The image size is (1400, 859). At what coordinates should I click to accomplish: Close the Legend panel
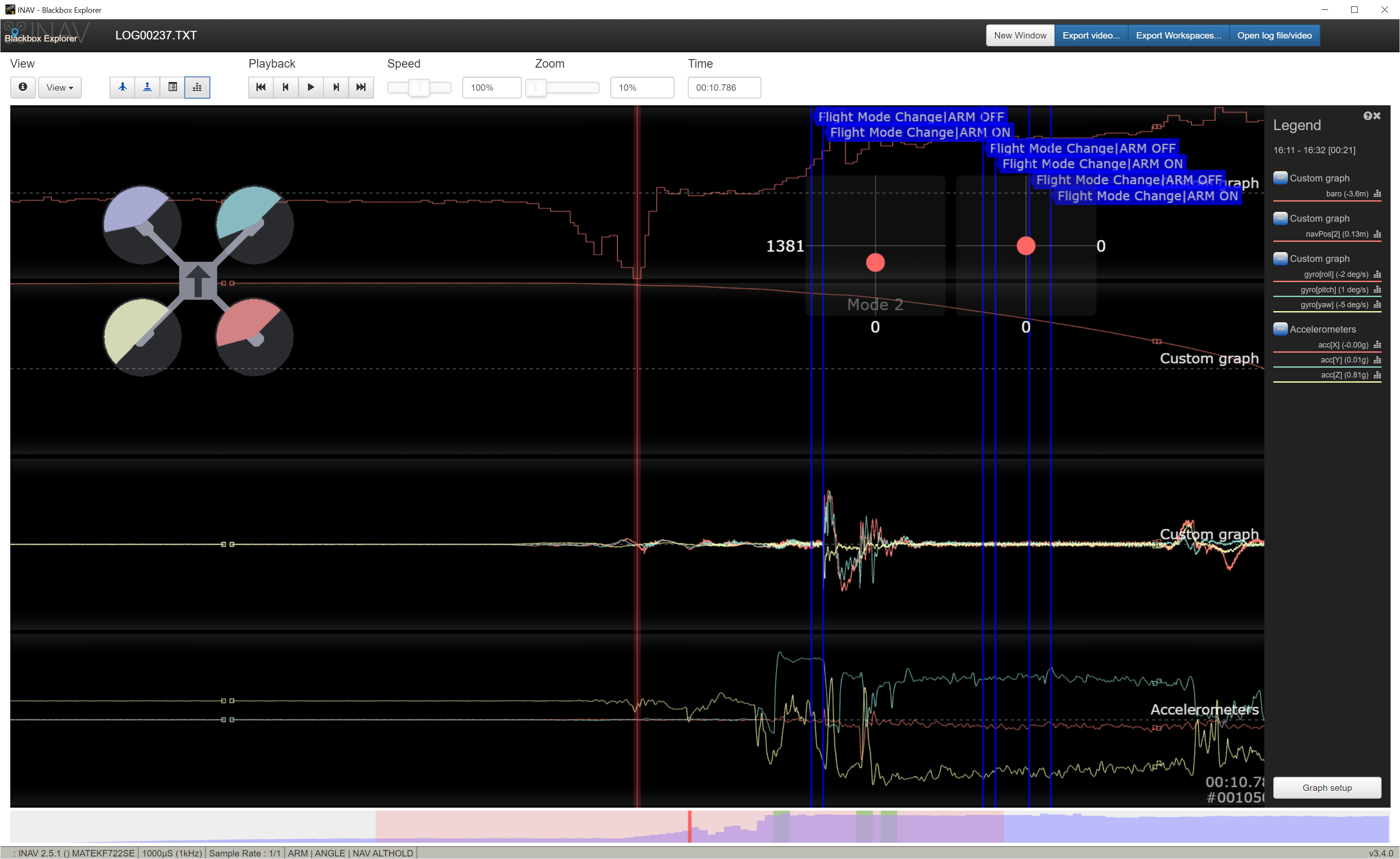1377,116
